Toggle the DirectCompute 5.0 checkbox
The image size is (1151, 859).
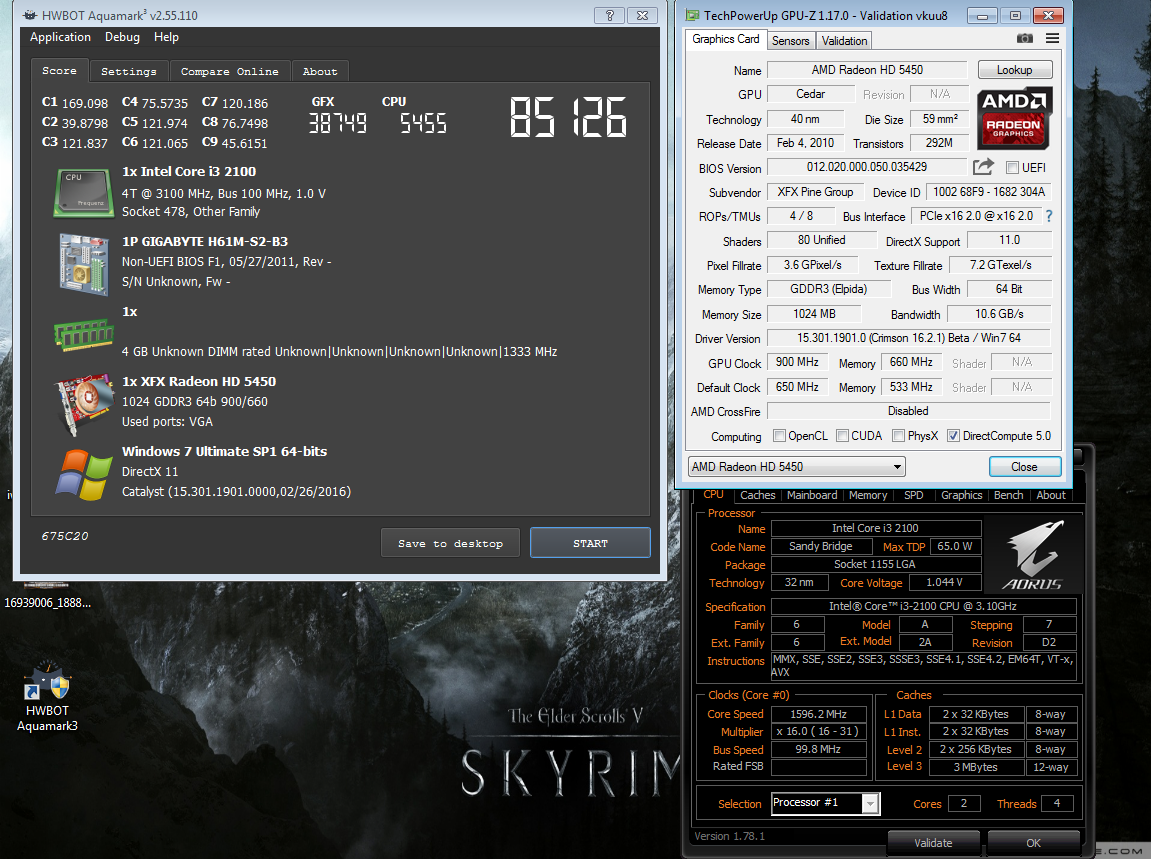click(954, 435)
